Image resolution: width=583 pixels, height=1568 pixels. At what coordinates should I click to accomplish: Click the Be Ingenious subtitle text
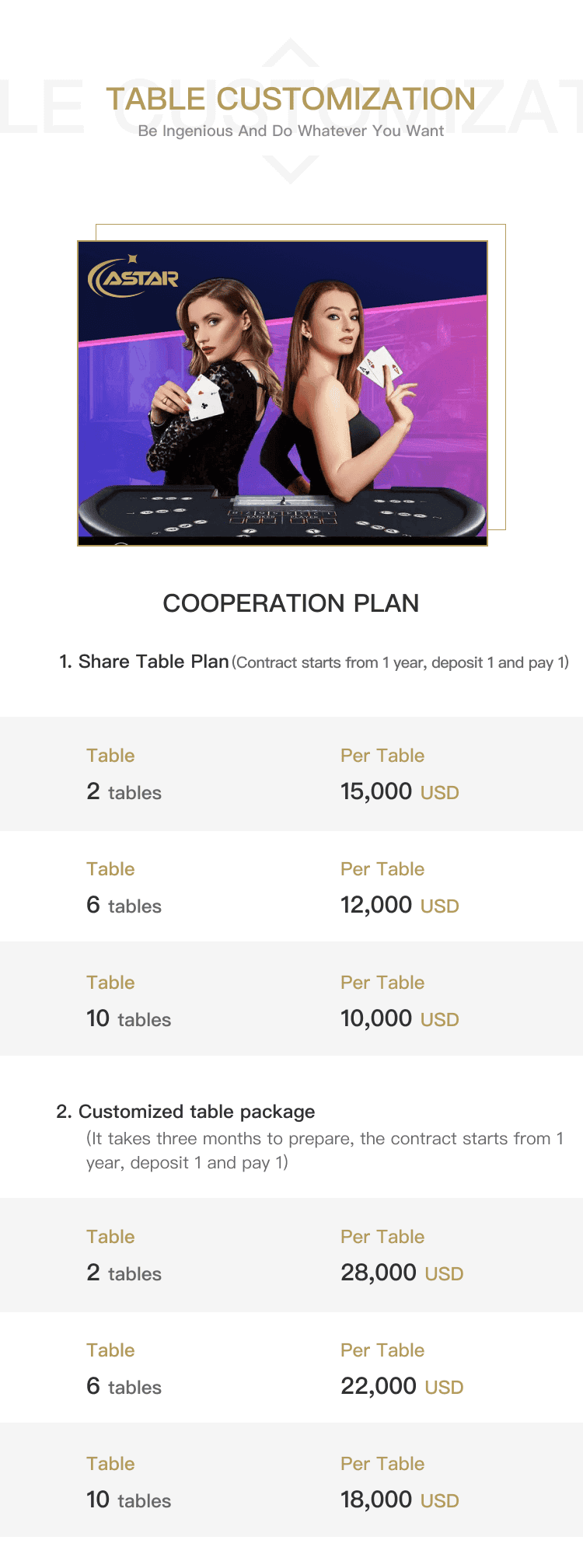(x=291, y=131)
